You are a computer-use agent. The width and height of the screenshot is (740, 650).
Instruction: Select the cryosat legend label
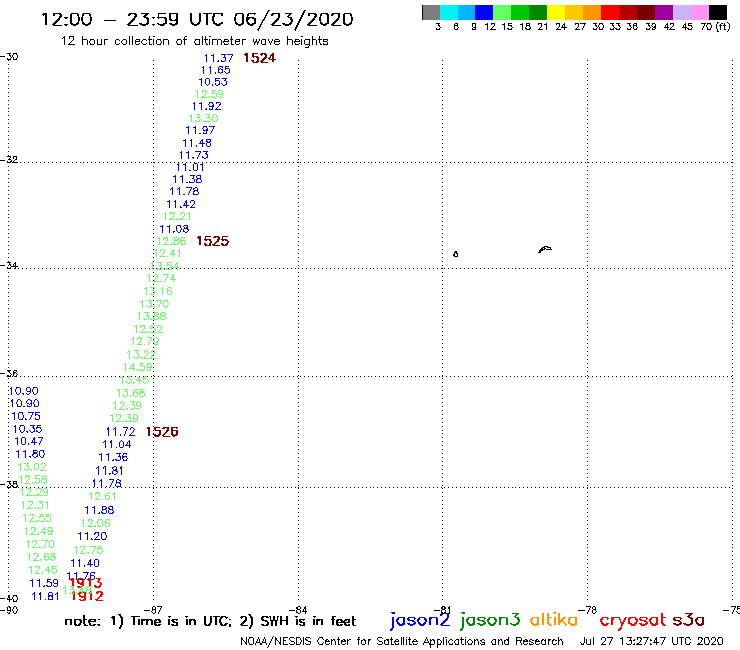coord(633,620)
